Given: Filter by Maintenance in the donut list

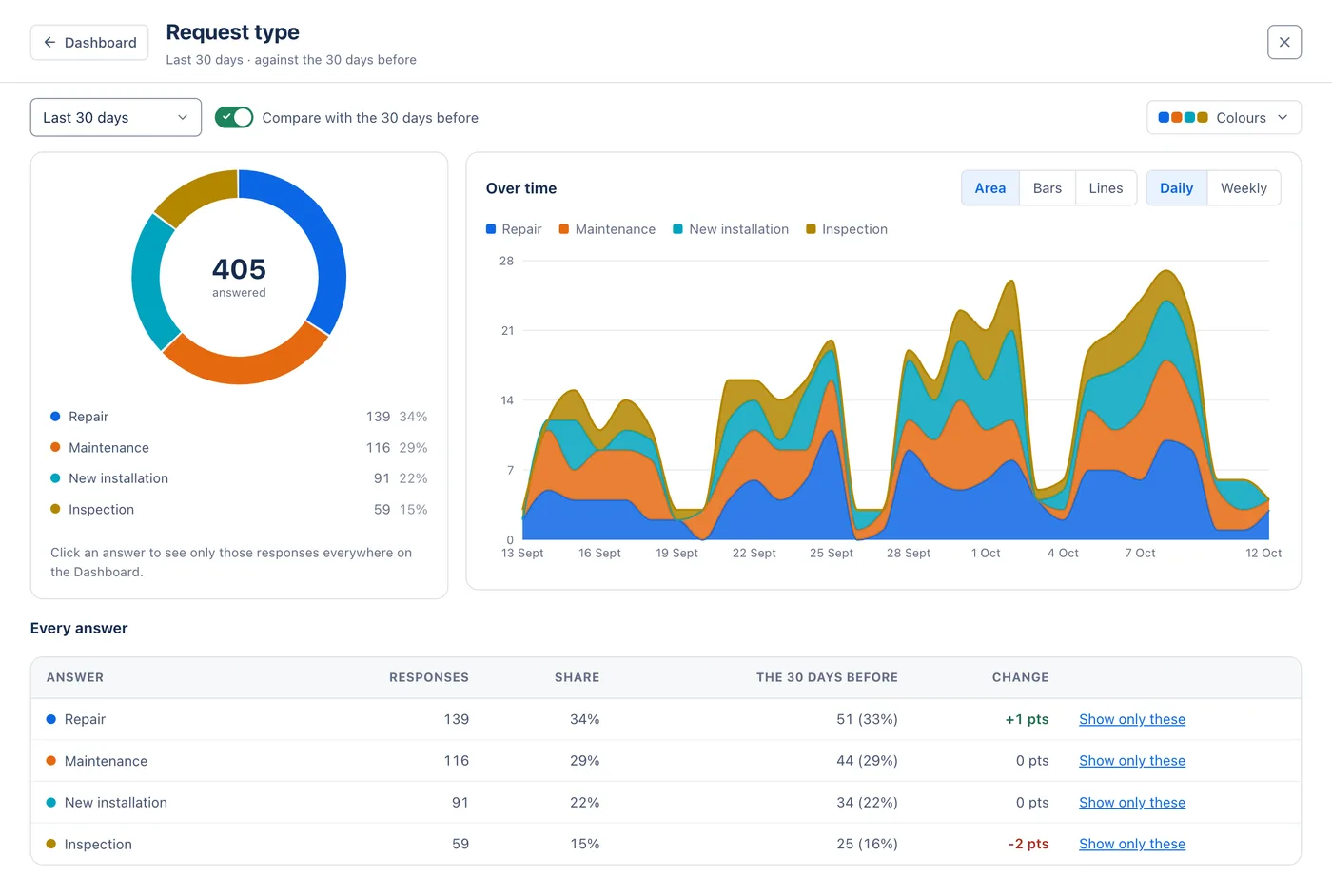Looking at the screenshot, I should (239, 448).
